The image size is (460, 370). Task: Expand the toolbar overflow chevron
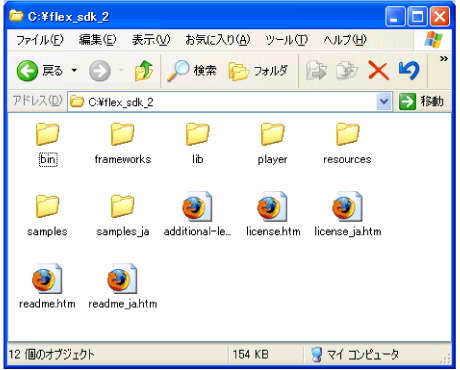(x=443, y=59)
